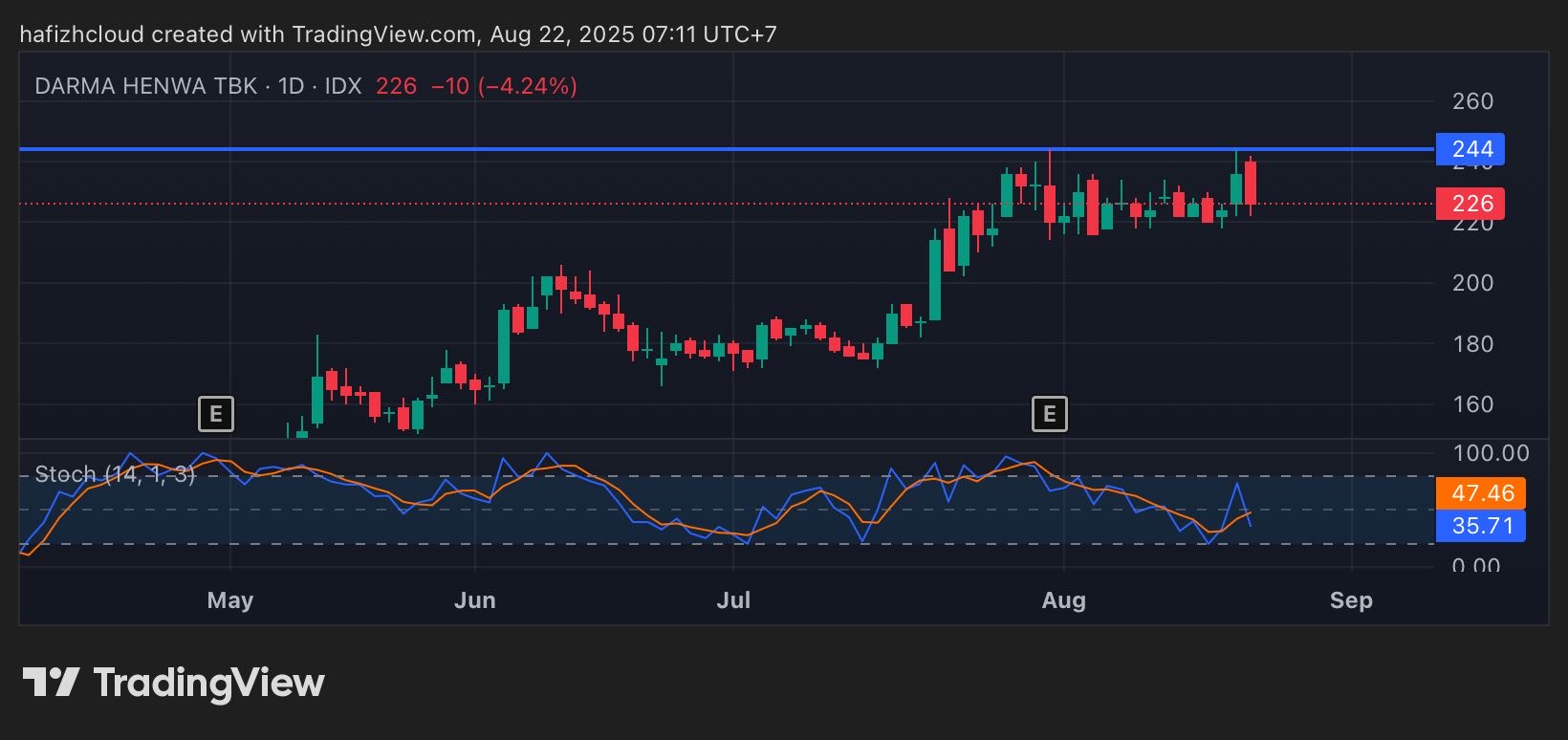Click the blue 35.71 stochastic value label
Screen dimensions: 1568x740
tap(1481, 526)
